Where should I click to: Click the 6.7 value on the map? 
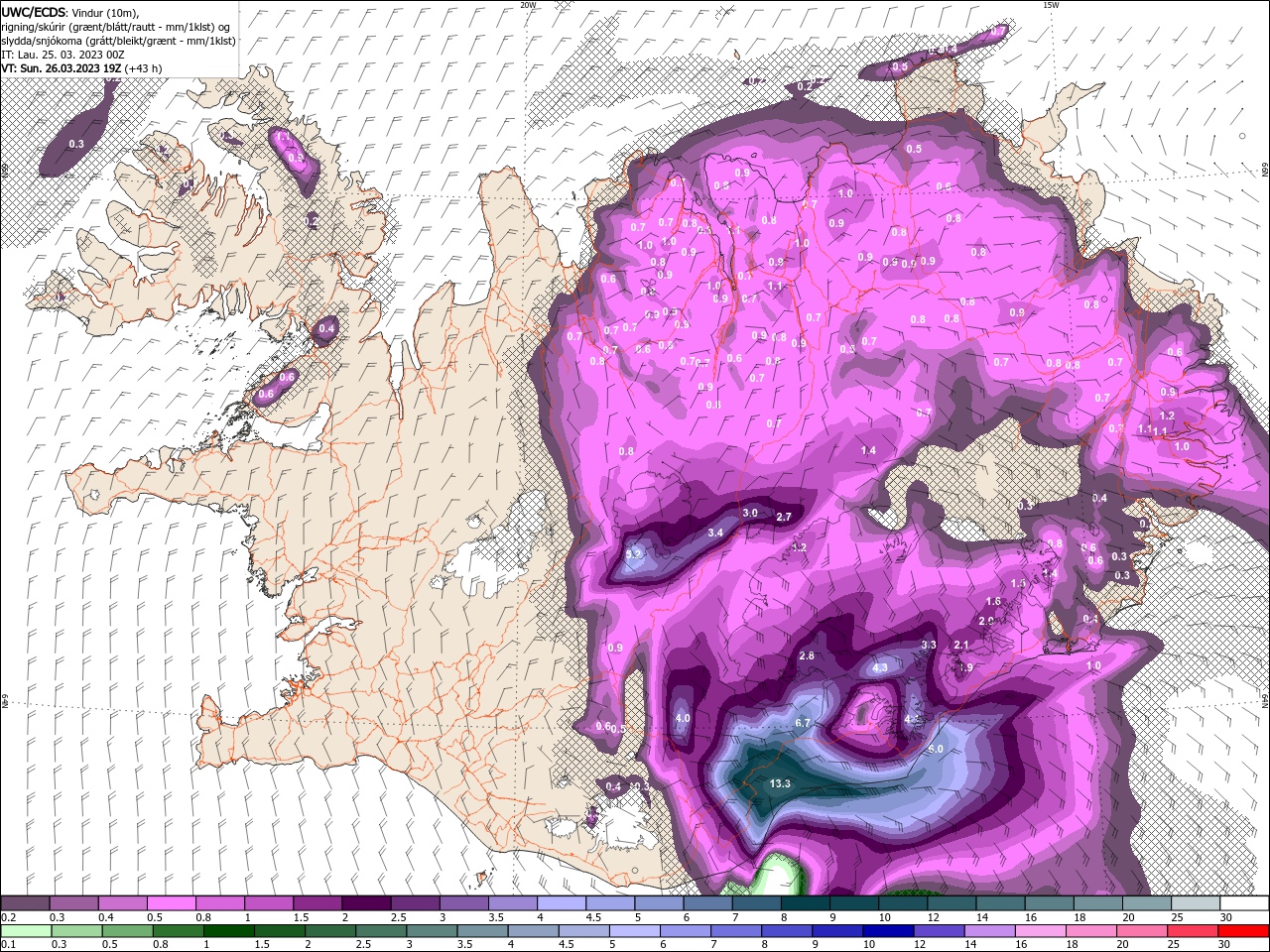pos(804,723)
